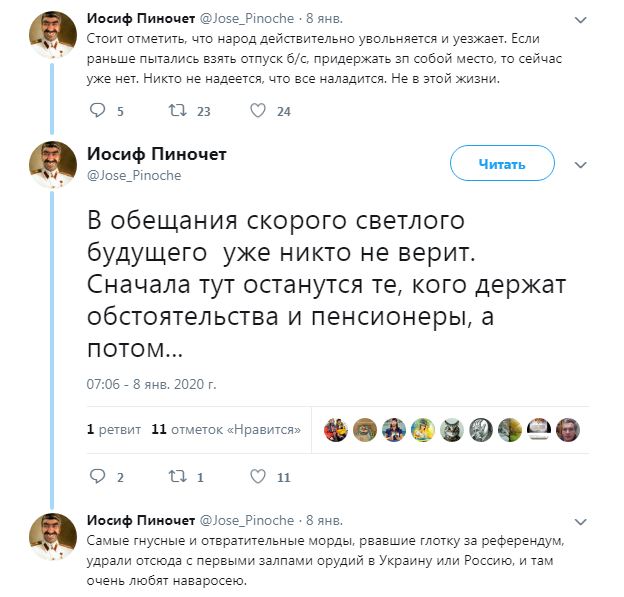Show the 11 отметок «Нравится» list
The height and width of the screenshot is (597, 624).
pos(226,429)
